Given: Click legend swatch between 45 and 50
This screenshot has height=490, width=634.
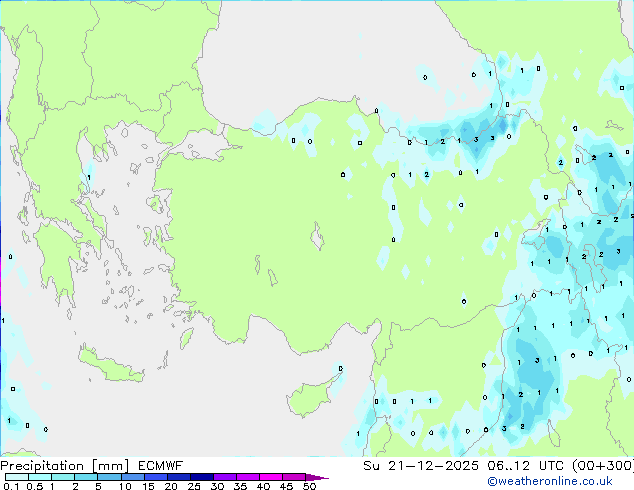Looking at the screenshot, I should (293, 477).
